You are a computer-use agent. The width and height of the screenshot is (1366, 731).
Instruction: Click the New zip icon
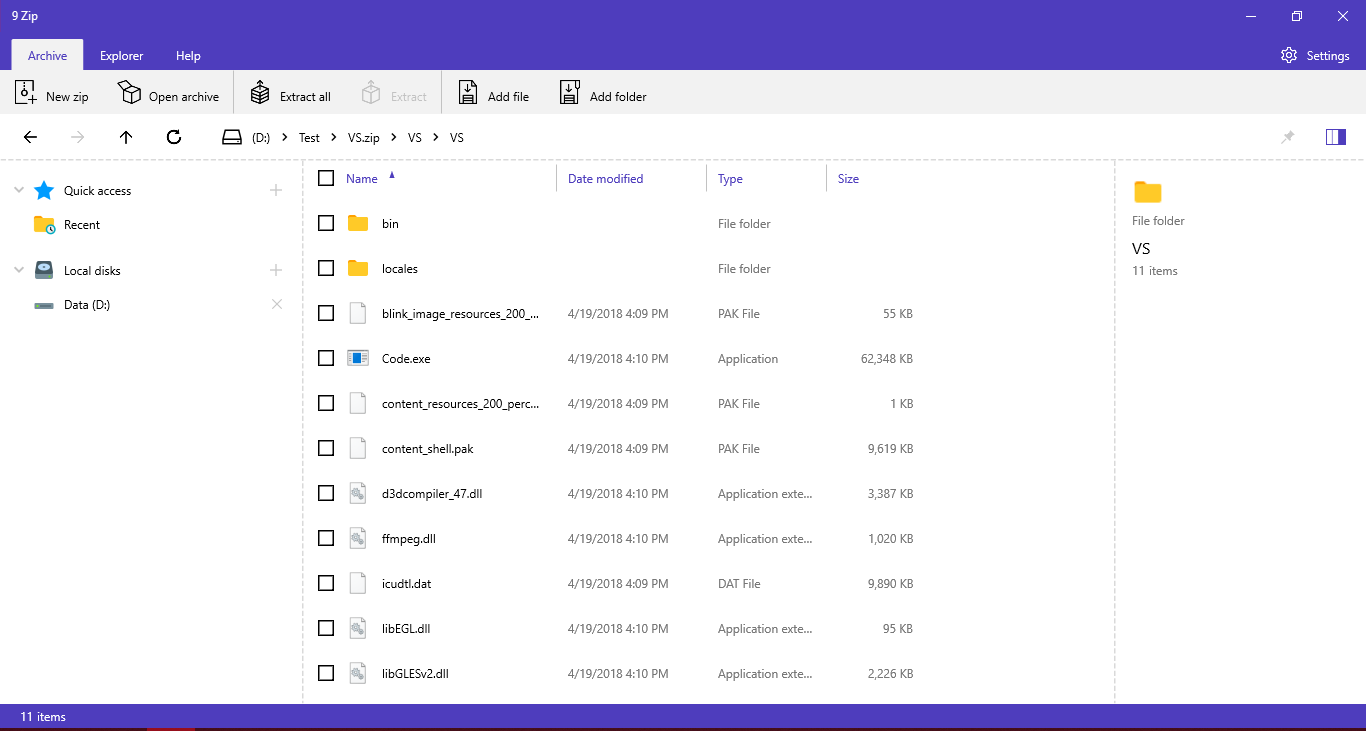(x=26, y=92)
